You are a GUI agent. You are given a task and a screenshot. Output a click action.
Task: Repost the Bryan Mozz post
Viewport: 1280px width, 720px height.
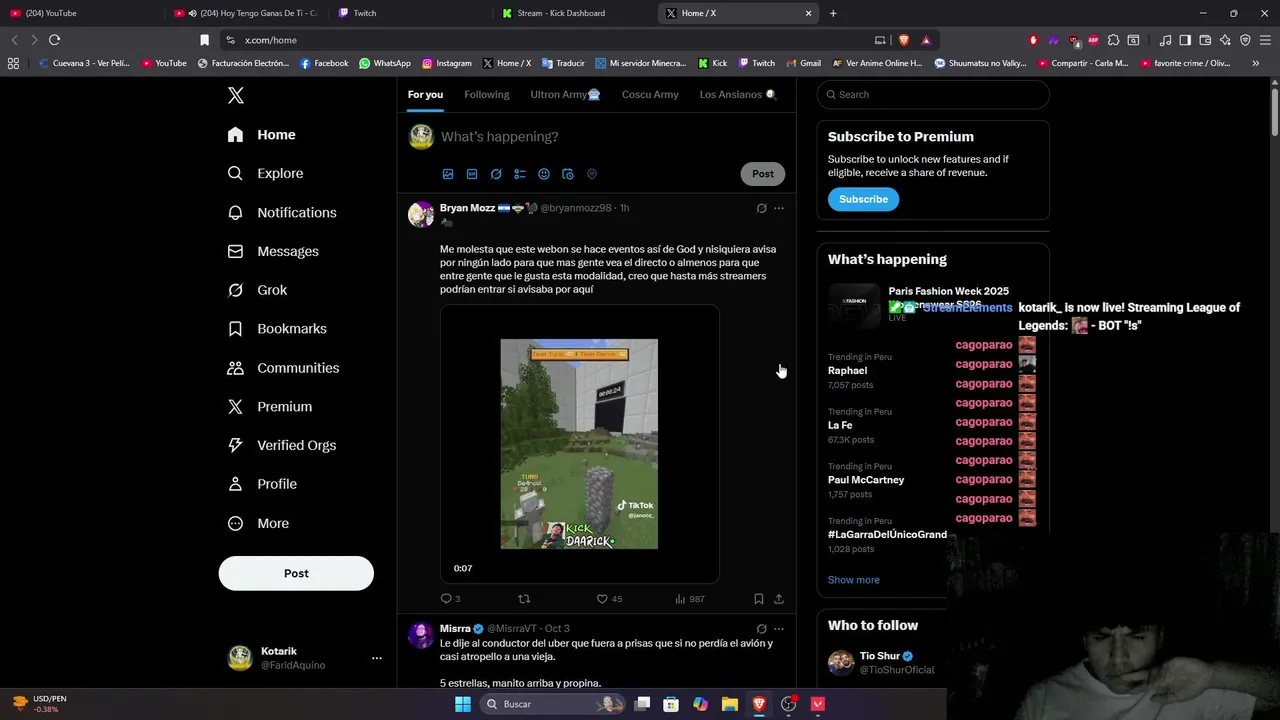524,599
